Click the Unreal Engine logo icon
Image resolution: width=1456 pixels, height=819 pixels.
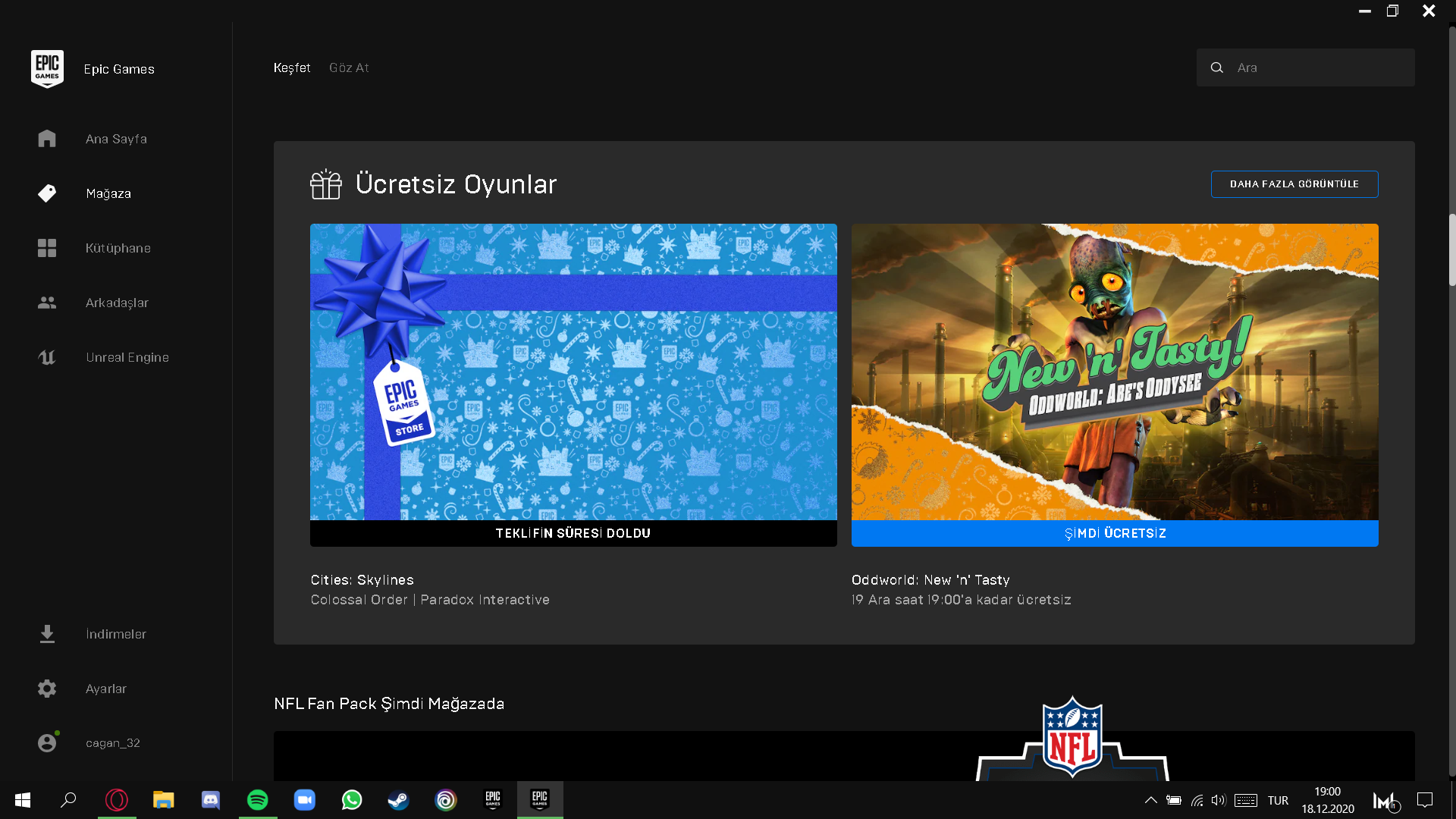coord(47,357)
